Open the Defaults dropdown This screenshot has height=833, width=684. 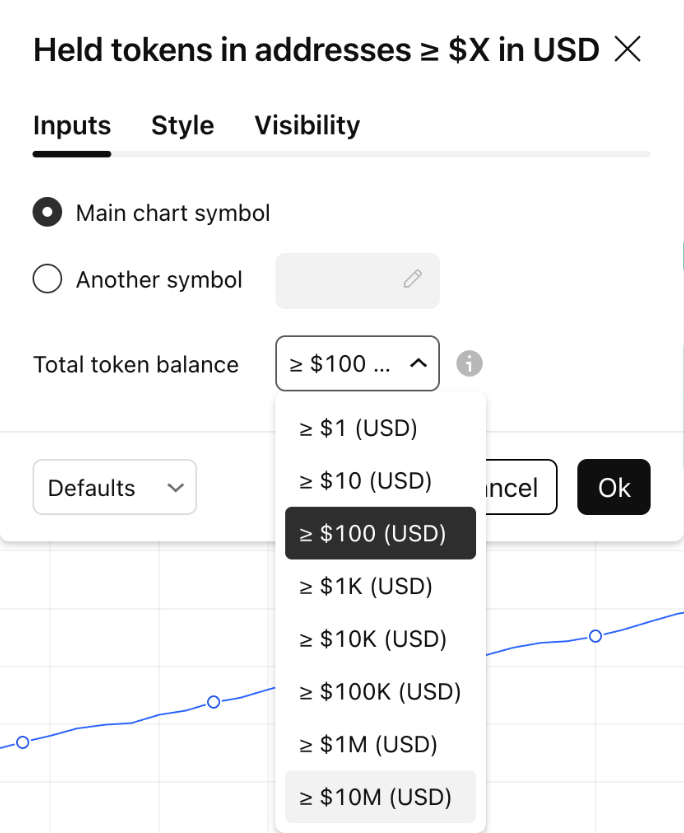115,487
